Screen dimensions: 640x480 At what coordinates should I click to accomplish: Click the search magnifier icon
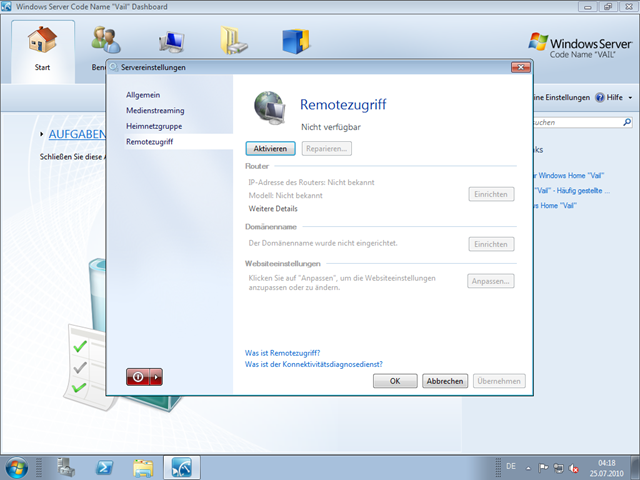click(x=627, y=122)
